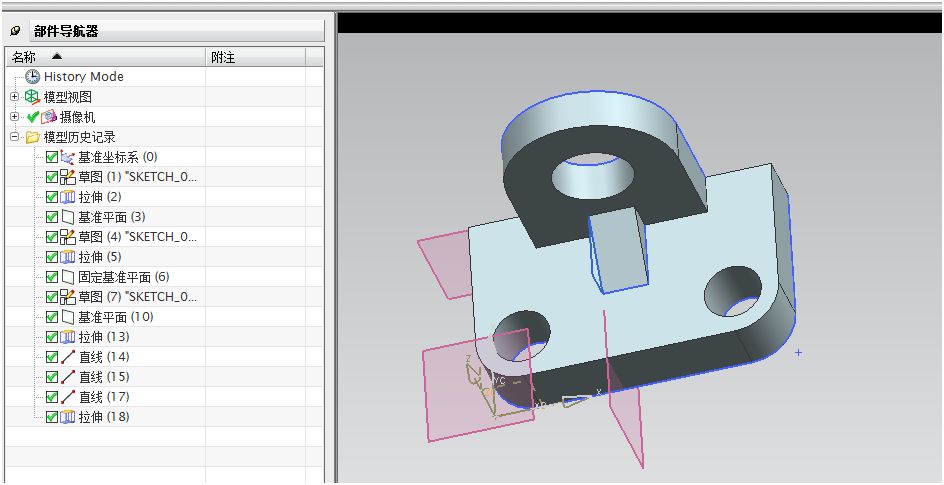Click the datum plane icon of 基准平面 (3)
Image resolution: width=944 pixels, height=485 pixels.
pos(67,217)
